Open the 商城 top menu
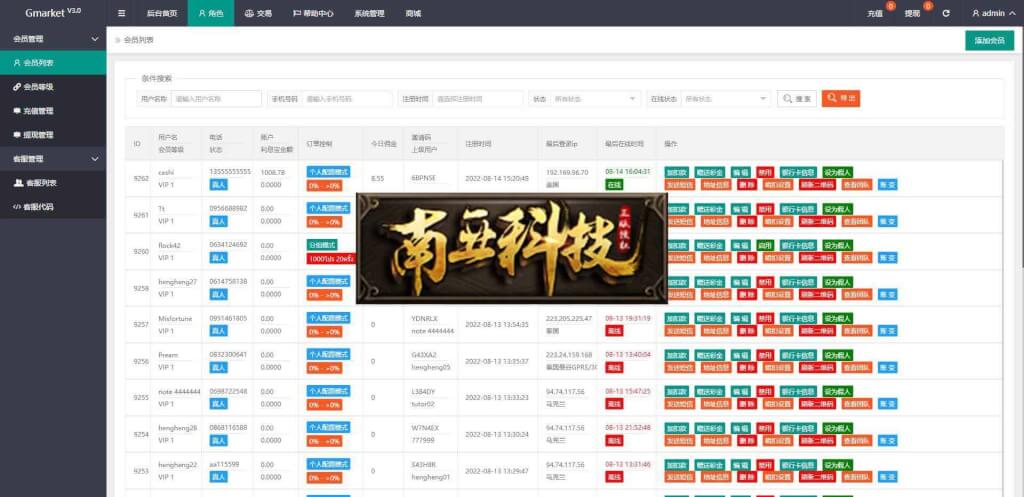 tap(413, 13)
